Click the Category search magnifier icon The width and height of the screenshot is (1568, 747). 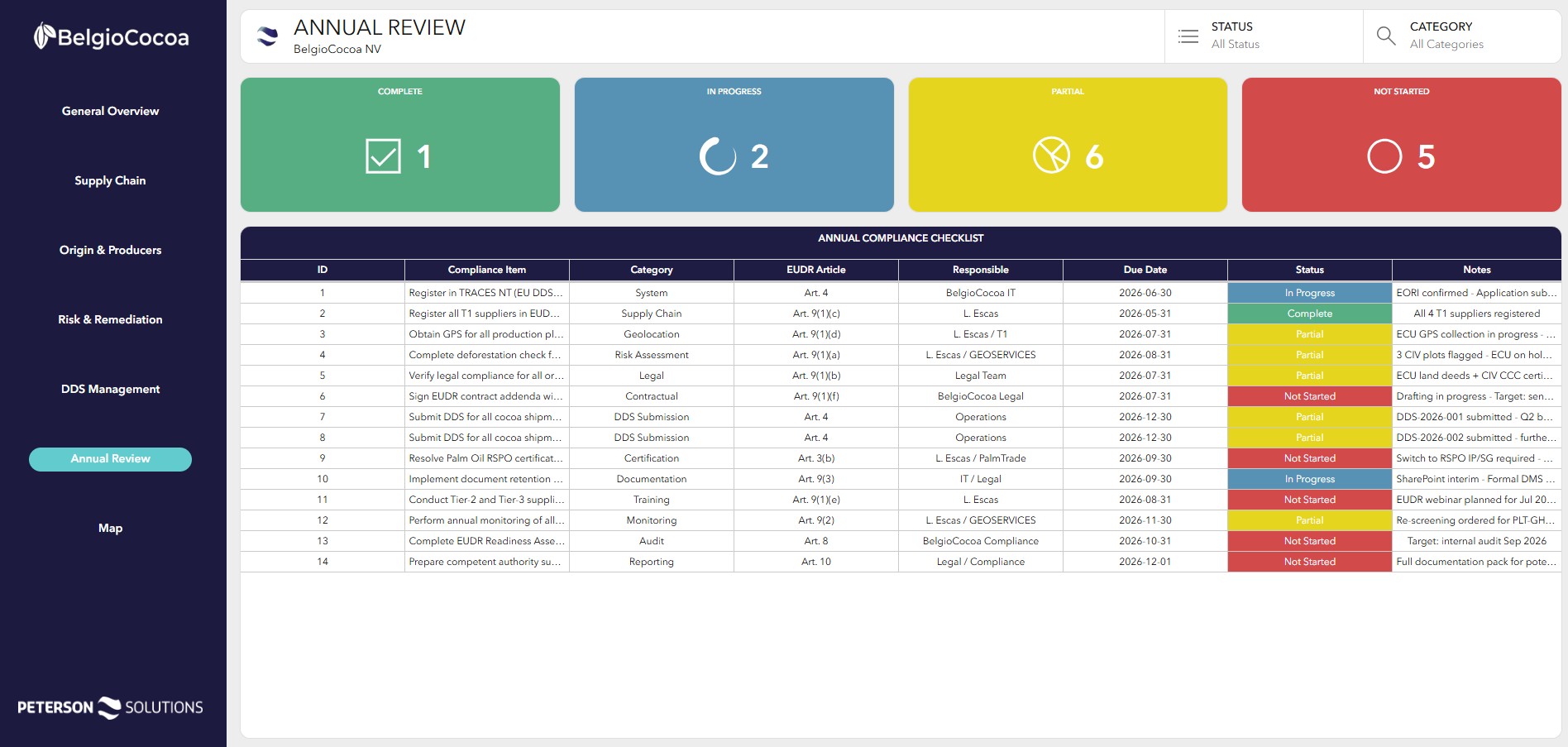point(1386,36)
